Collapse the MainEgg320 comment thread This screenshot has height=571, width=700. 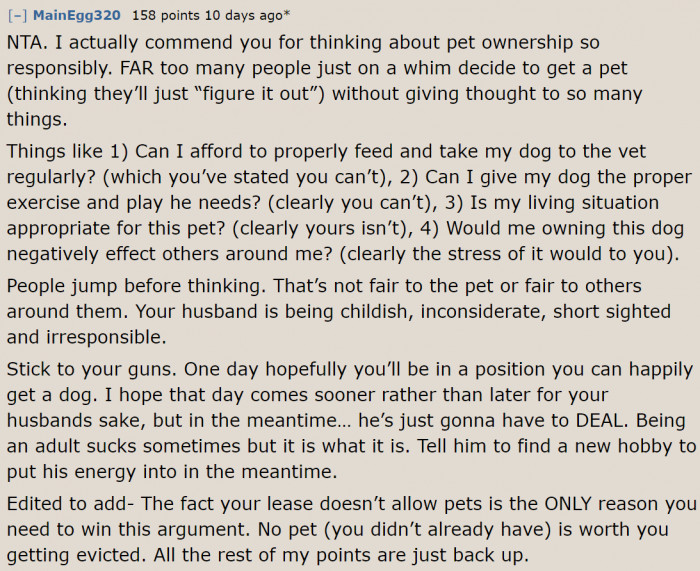click(x=18, y=16)
